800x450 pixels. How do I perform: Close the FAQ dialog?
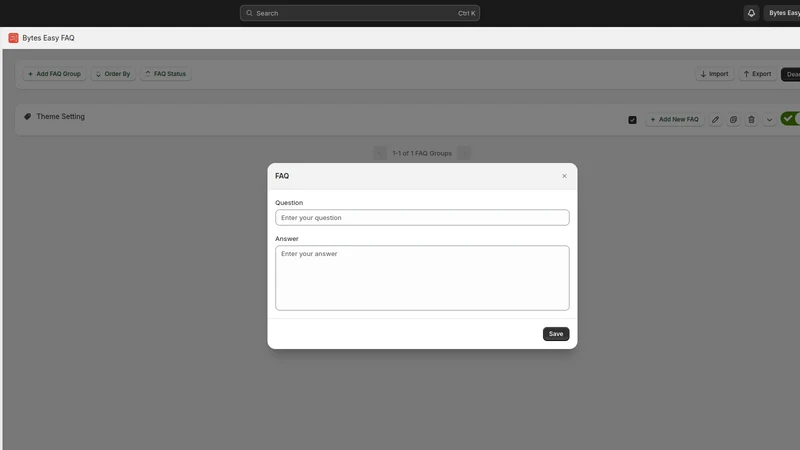[x=564, y=176]
